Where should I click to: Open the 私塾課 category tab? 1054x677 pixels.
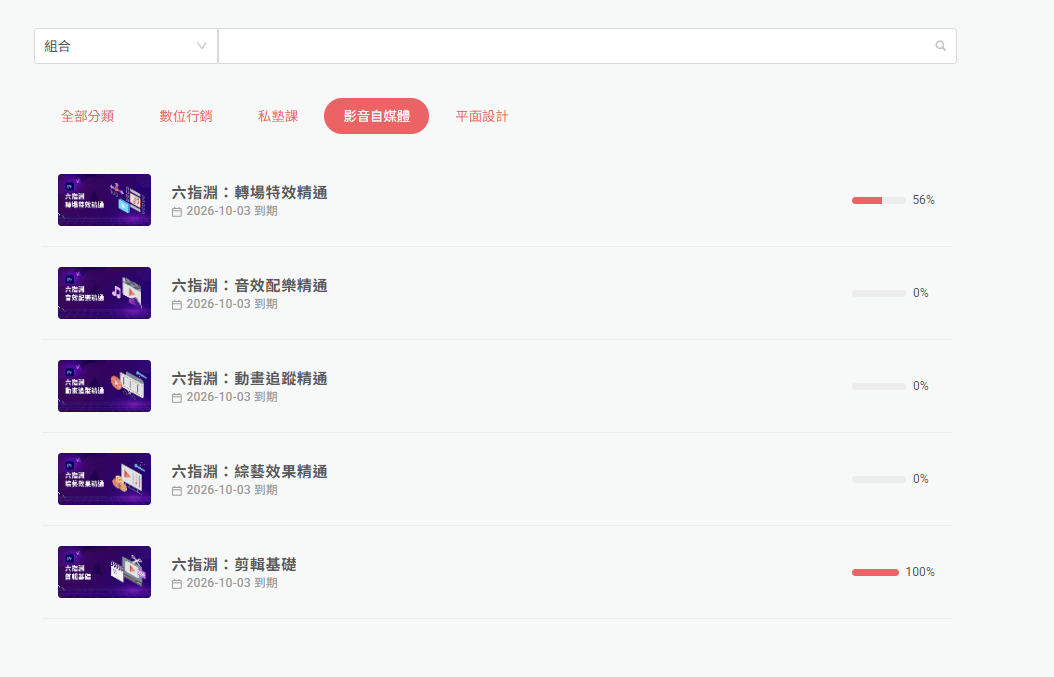pos(278,116)
